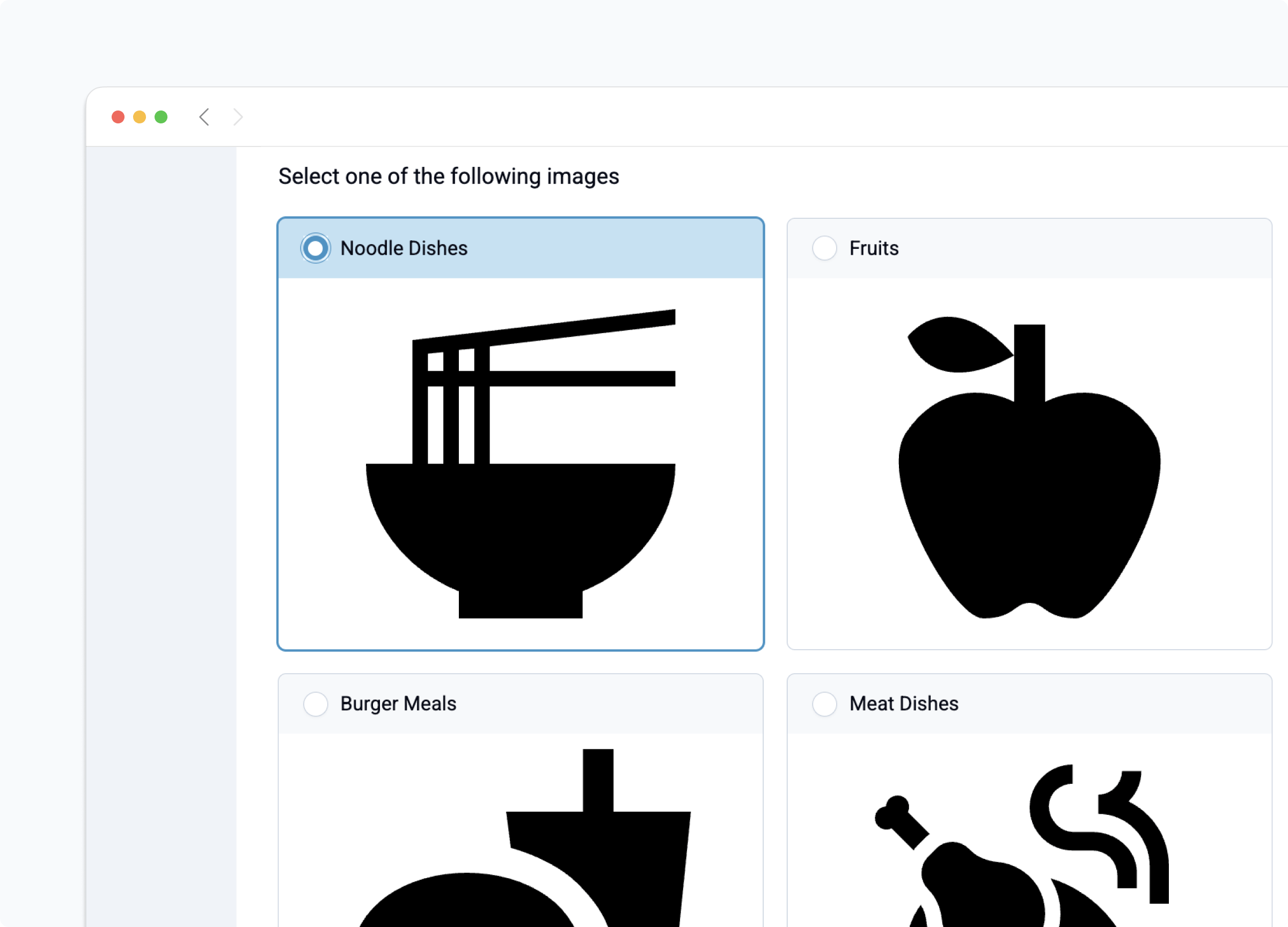Click the Meat Dishes label text

tap(904, 703)
